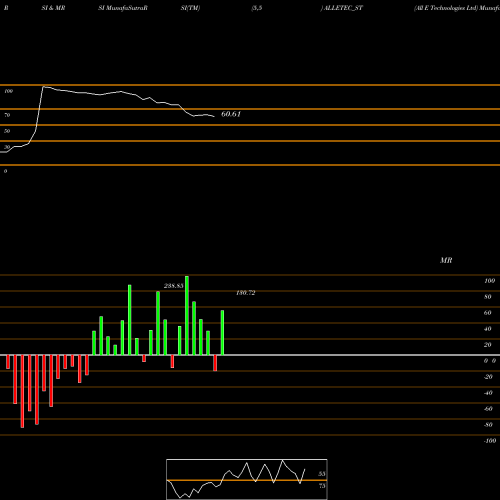Click the 'All E Technologies Ltd' title text
Screen dimensions: 500x500
[446, 8]
